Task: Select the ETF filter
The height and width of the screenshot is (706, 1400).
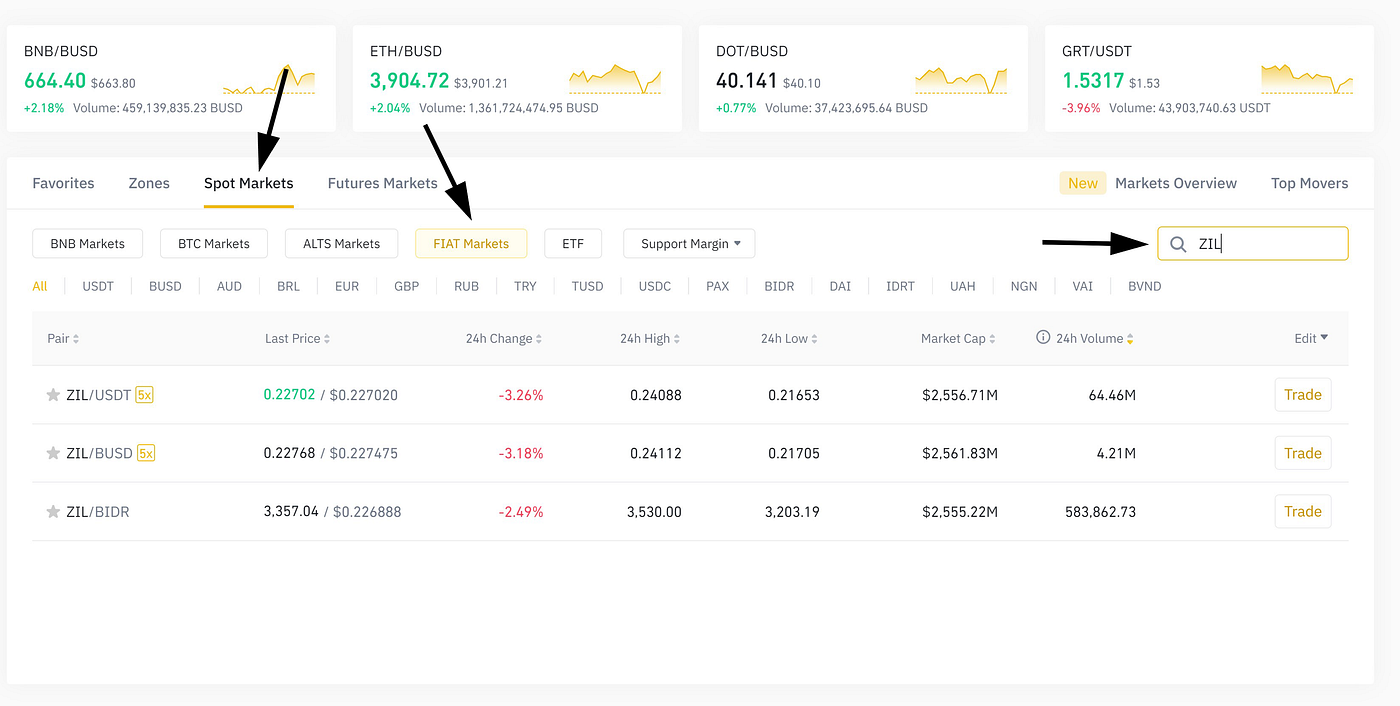Action: click(x=573, y=244)
